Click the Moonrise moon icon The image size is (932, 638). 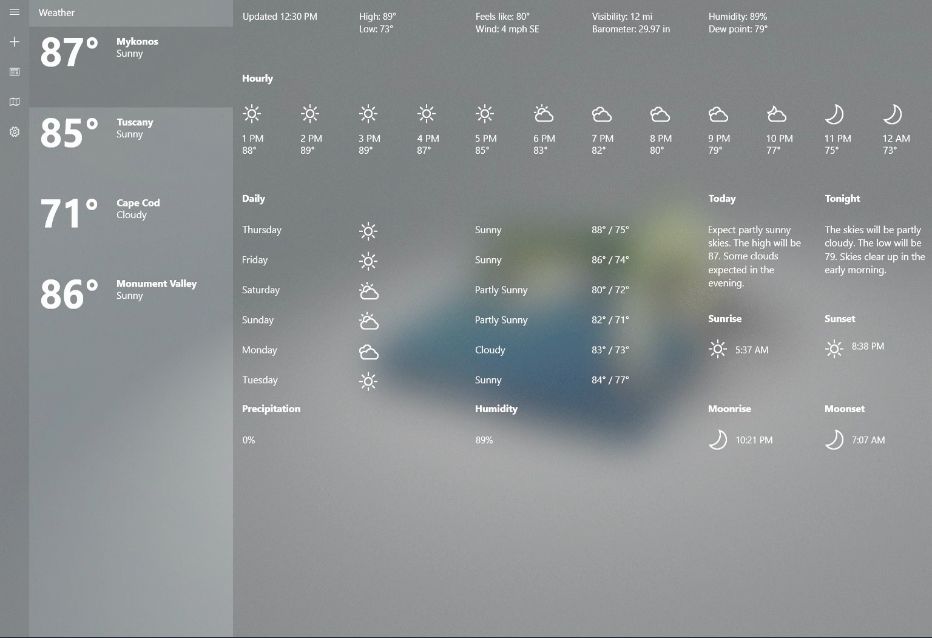(x=718, y=440)
